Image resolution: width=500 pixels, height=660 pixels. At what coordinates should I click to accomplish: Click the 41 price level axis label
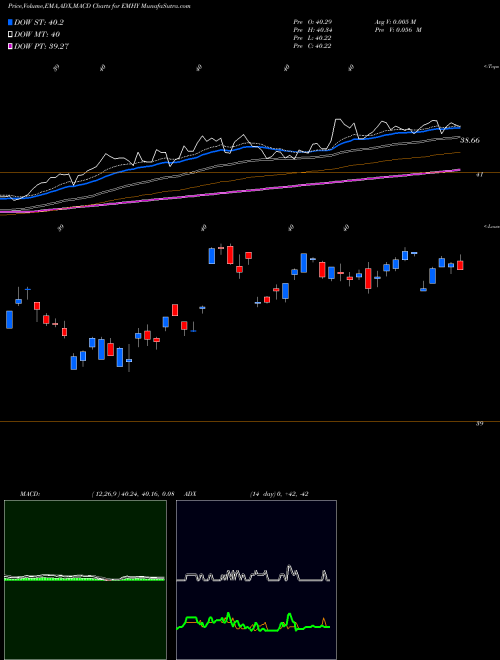tap(479, 175)
